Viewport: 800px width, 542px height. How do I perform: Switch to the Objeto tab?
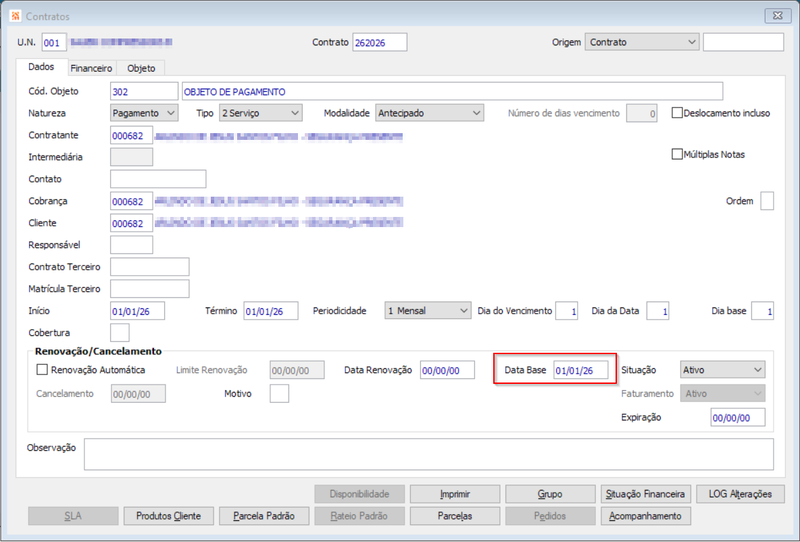click(x=141, y=68)
